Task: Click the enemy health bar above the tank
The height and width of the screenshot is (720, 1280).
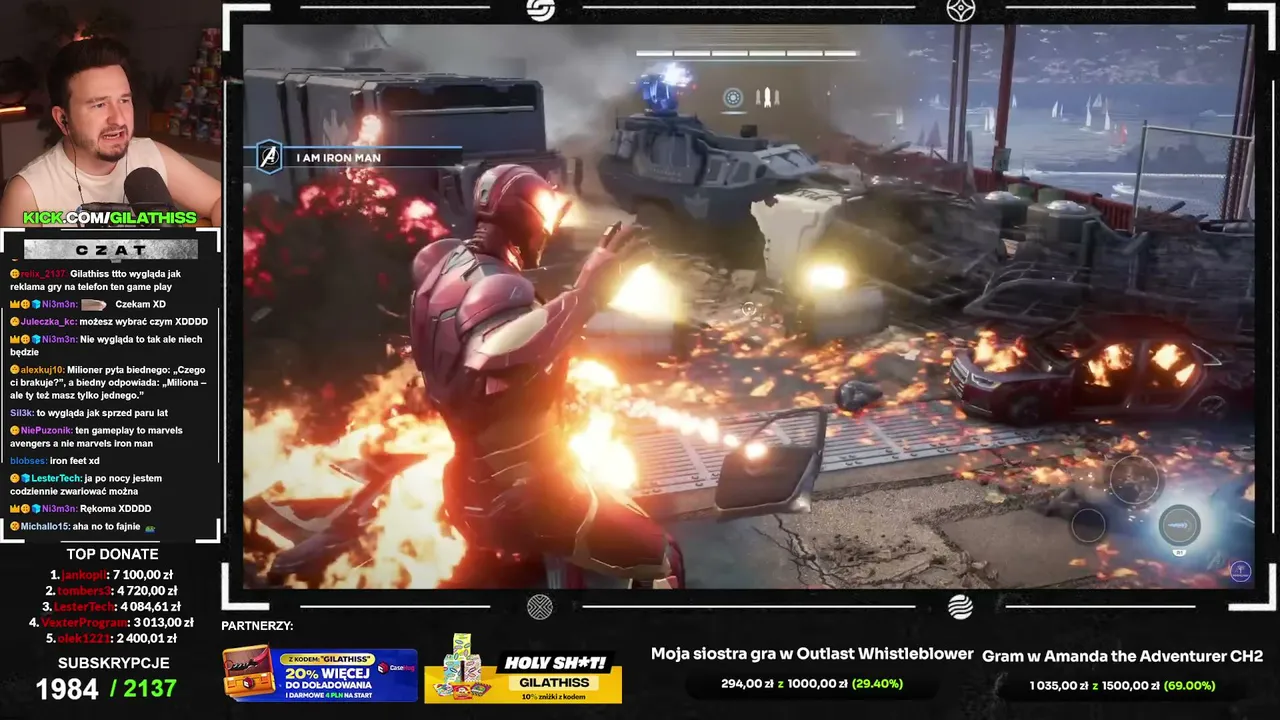Action: [747, 54]
